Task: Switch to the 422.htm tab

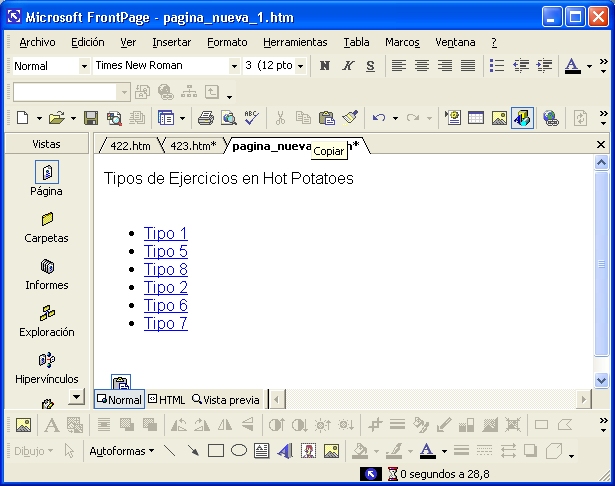Action: pos(130,146)
